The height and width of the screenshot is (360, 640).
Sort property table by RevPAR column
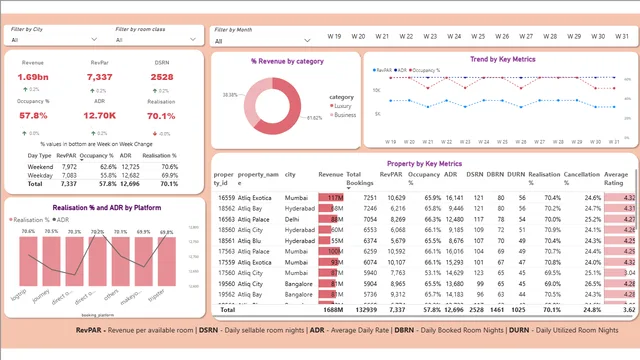(391, 175)
